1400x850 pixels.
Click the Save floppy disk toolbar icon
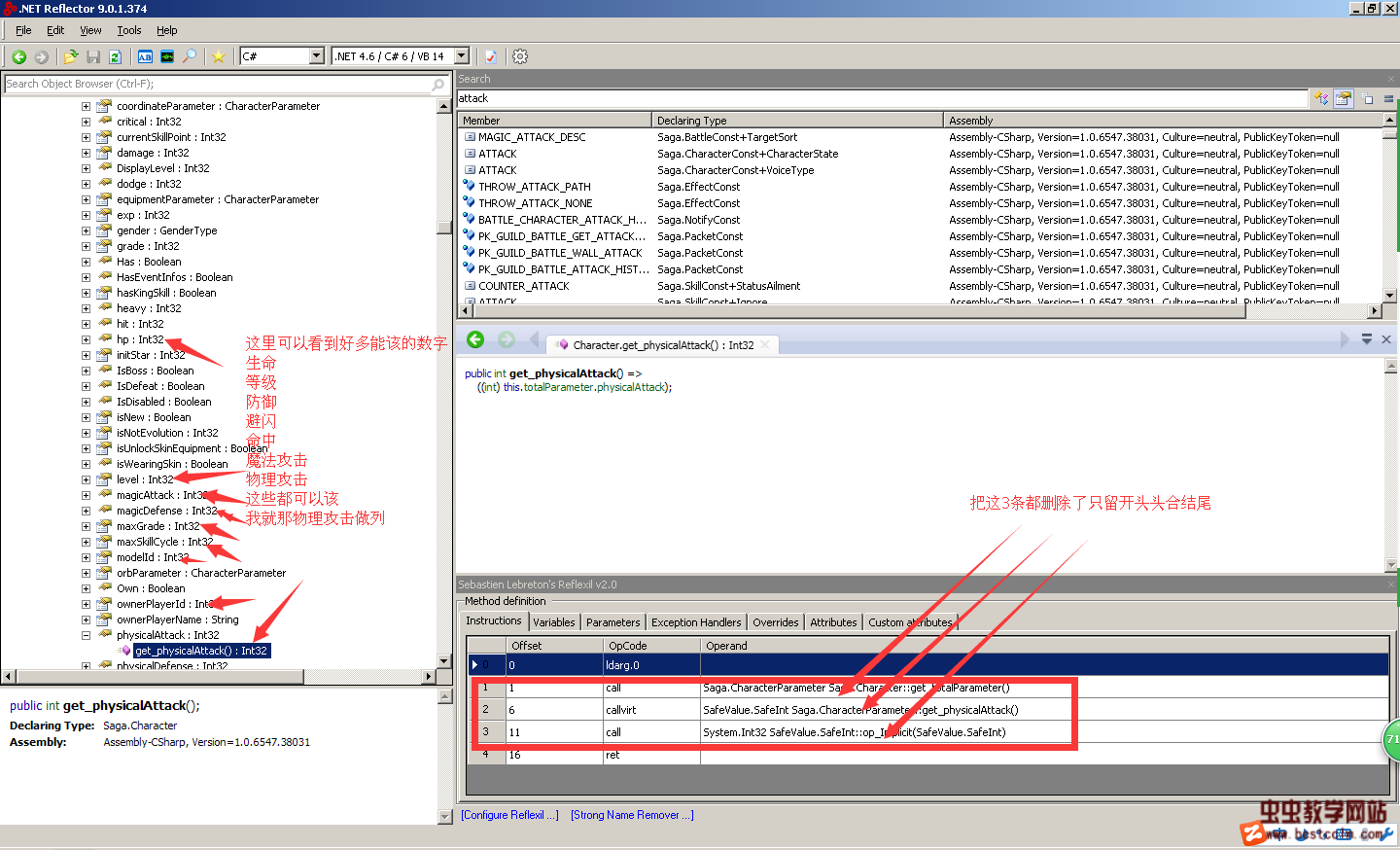click(93, 56)
